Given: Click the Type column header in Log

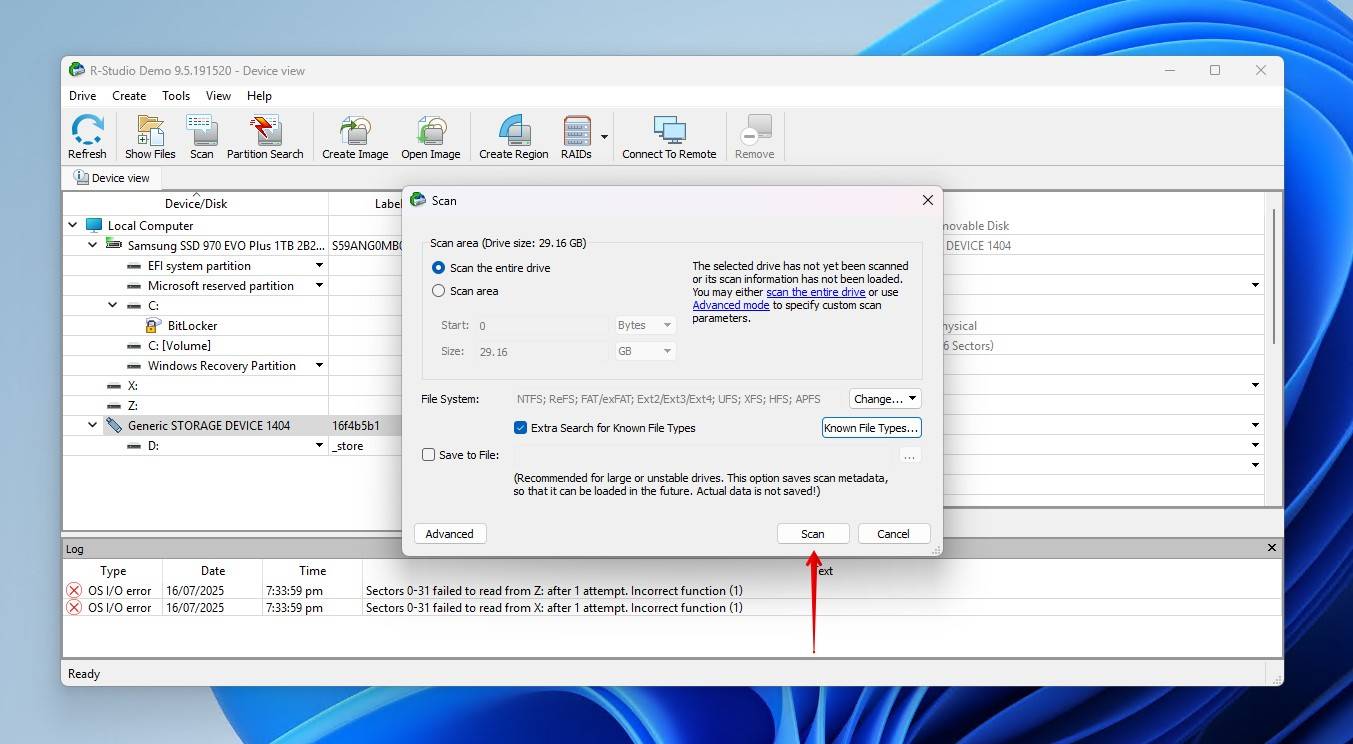Looking at the screenshot, I should pyautogui.click(x=113, y=571).
